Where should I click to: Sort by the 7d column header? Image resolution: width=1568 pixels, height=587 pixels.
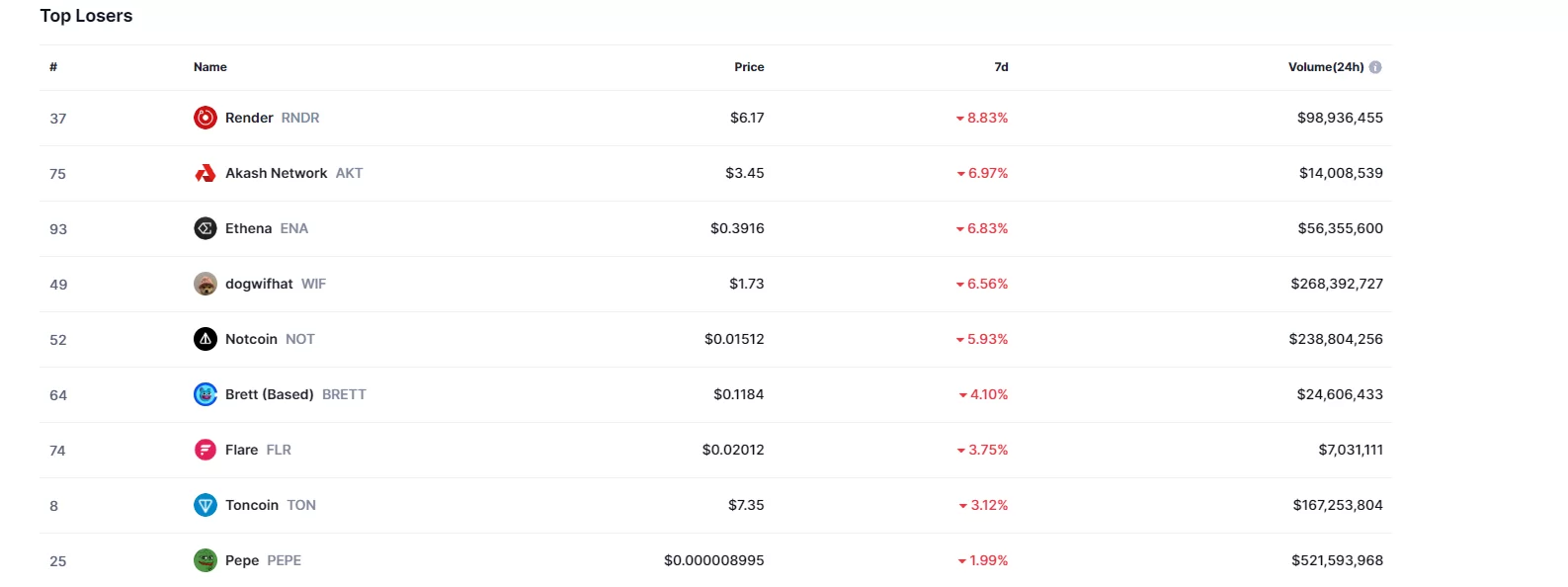click(1001, 67)
